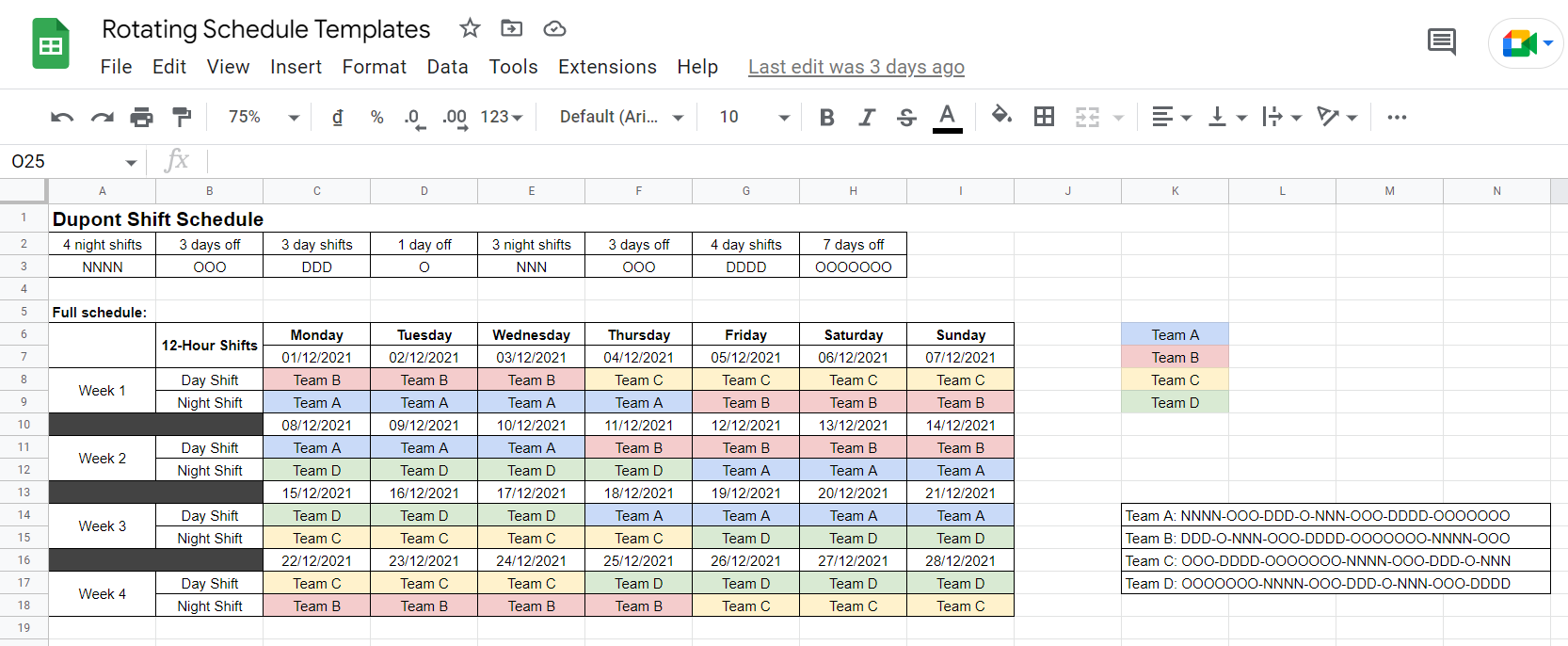This screenshot has width=1568, height=646.
Task: Apply currency format with the đ icon
Action: [x=337, y=116]
